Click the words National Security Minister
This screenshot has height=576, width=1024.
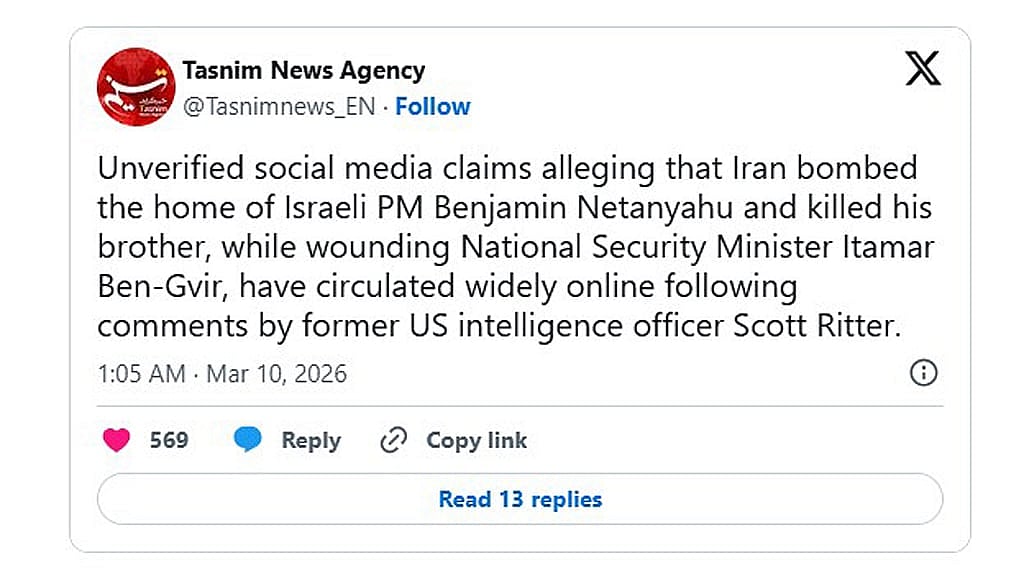pos(648,248)
